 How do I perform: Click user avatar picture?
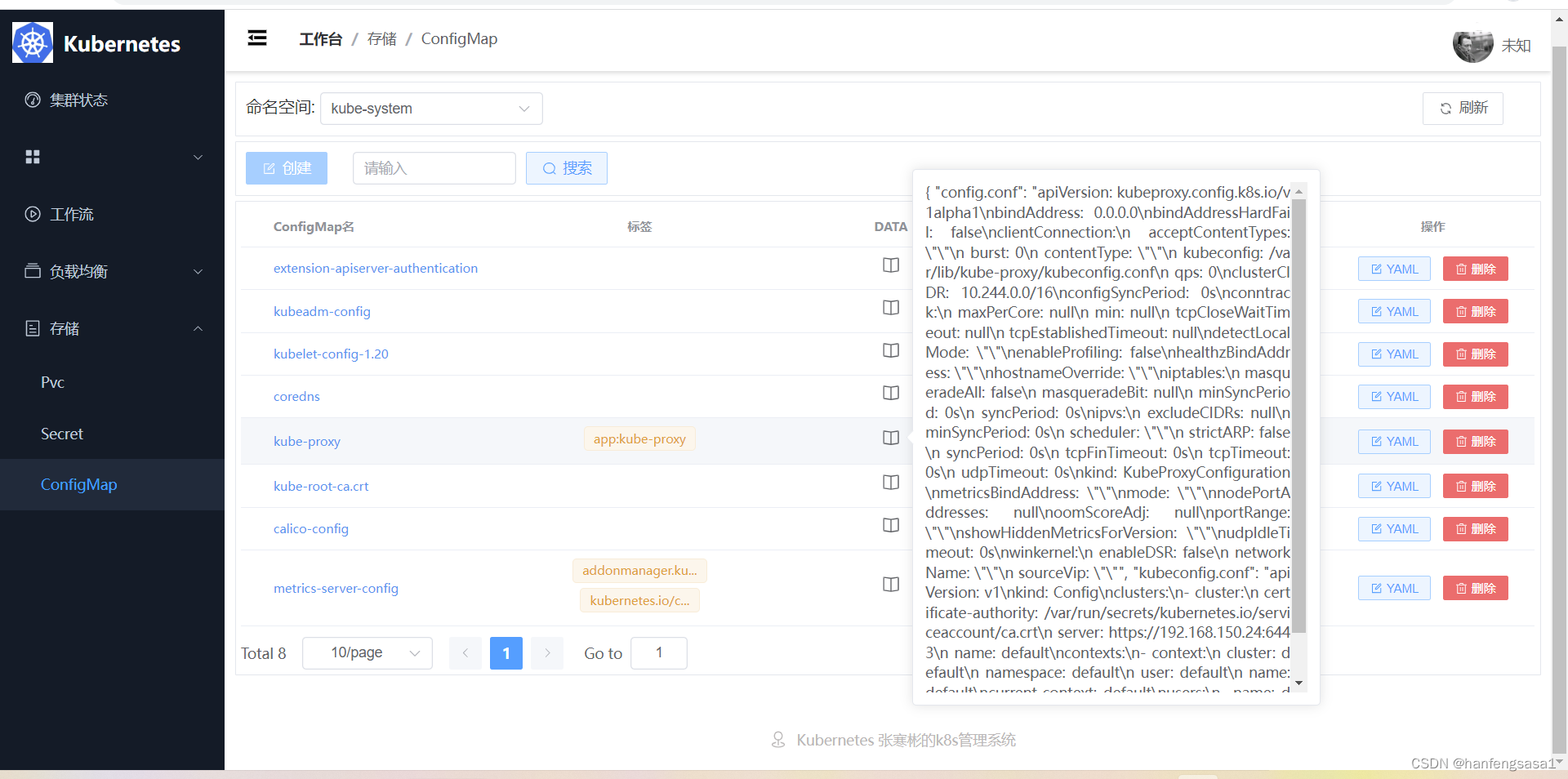tap(1472, 45)
